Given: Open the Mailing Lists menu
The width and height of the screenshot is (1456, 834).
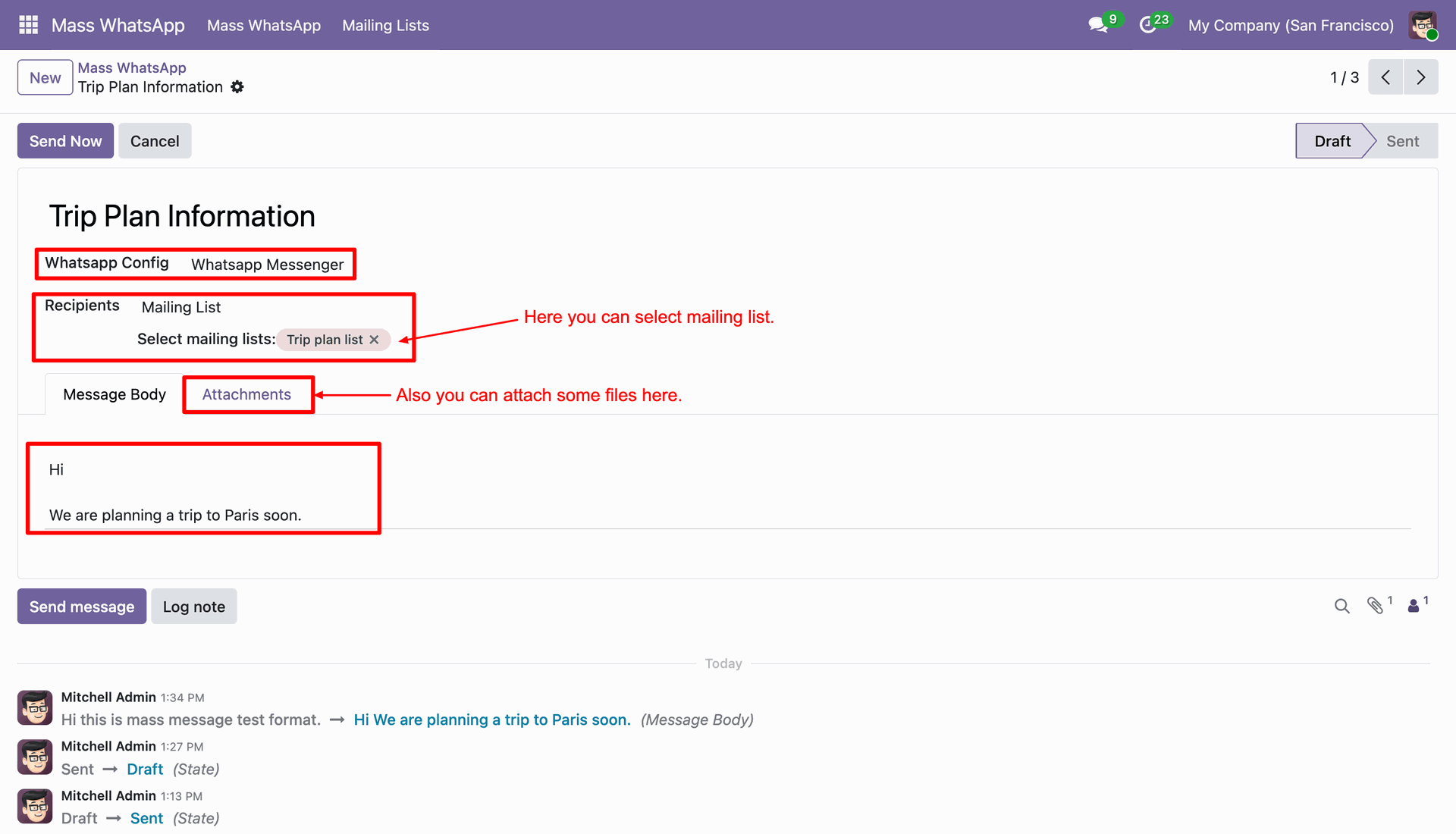Looking at the screenshot, I should [385, 25].
